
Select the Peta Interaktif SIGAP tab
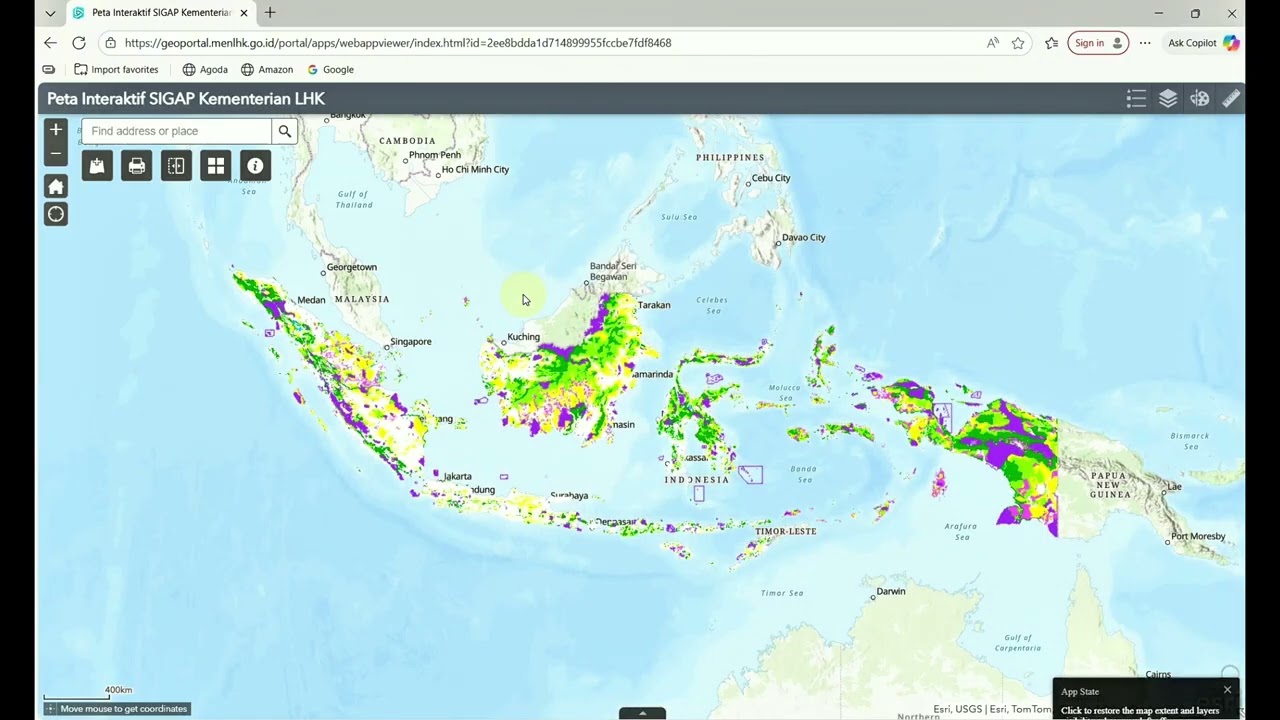click(160, 13)
